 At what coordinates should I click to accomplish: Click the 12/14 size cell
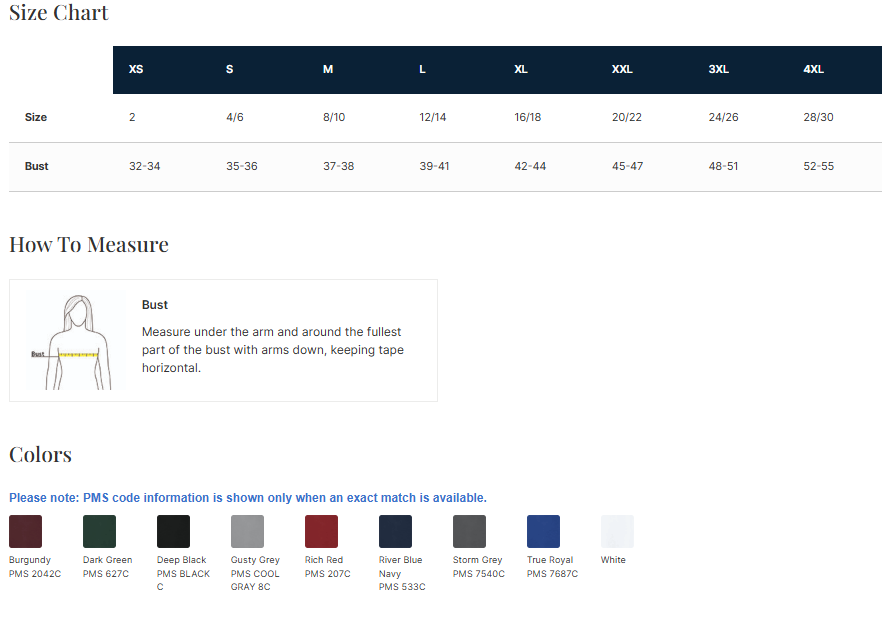coord(433,117)
